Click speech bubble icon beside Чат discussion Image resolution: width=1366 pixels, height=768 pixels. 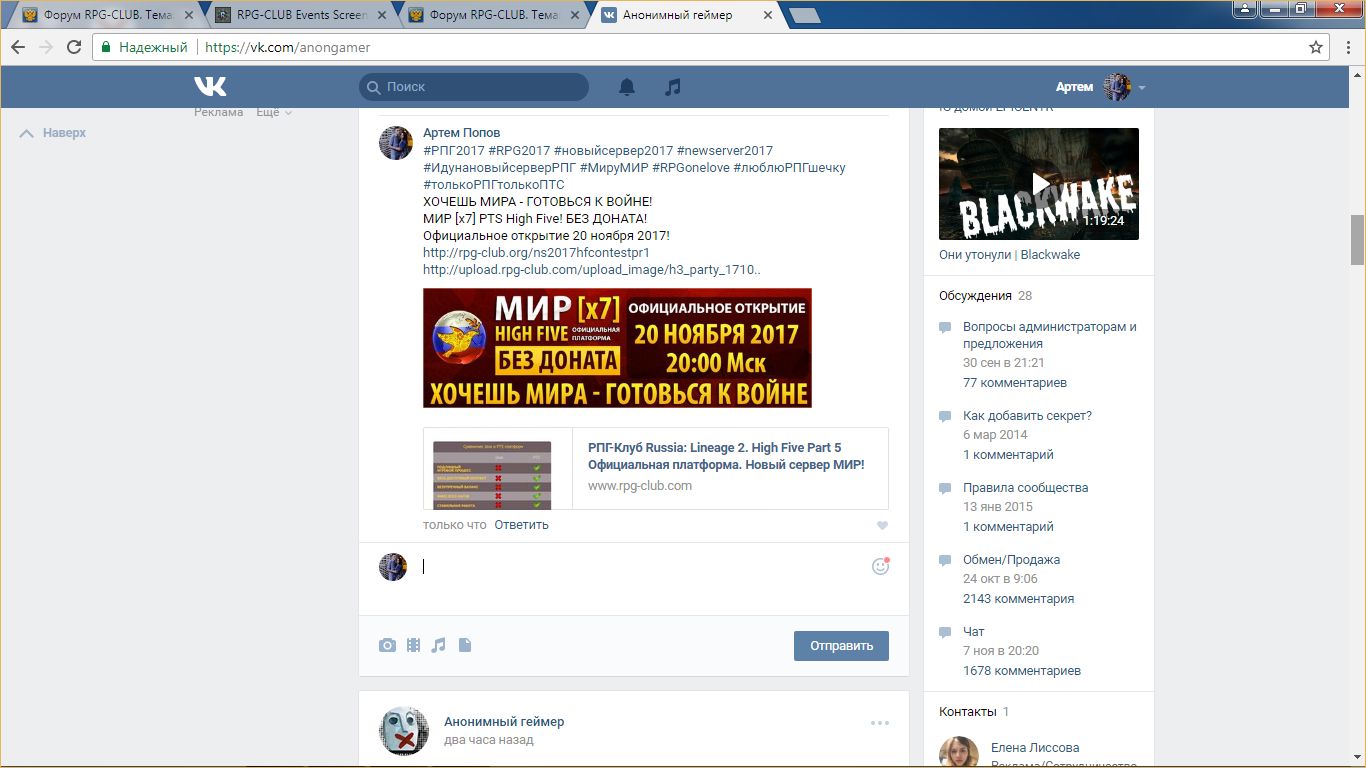pyautogui.click(x=945, y=632)
